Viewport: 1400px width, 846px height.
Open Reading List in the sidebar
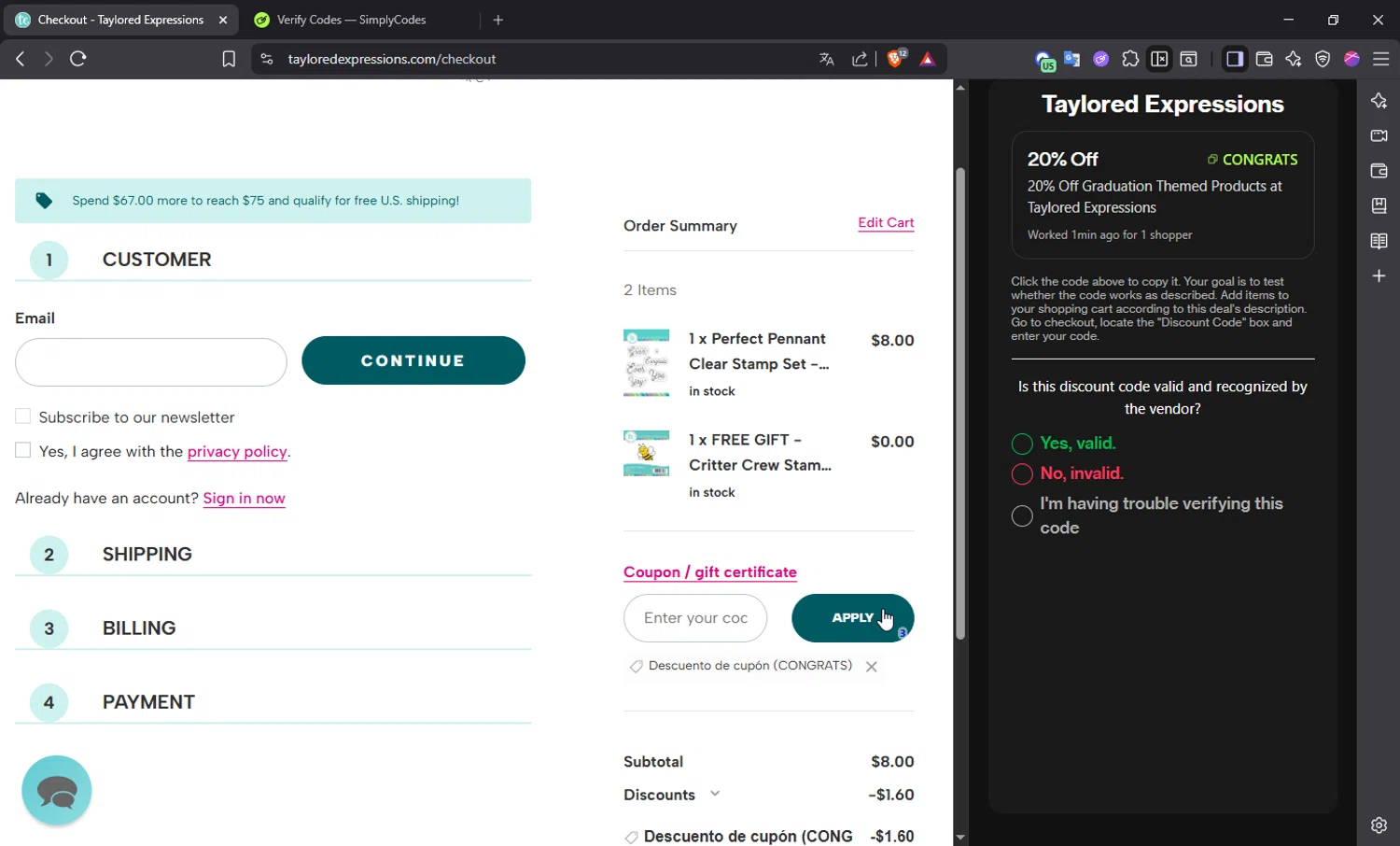click(1379, 241)
